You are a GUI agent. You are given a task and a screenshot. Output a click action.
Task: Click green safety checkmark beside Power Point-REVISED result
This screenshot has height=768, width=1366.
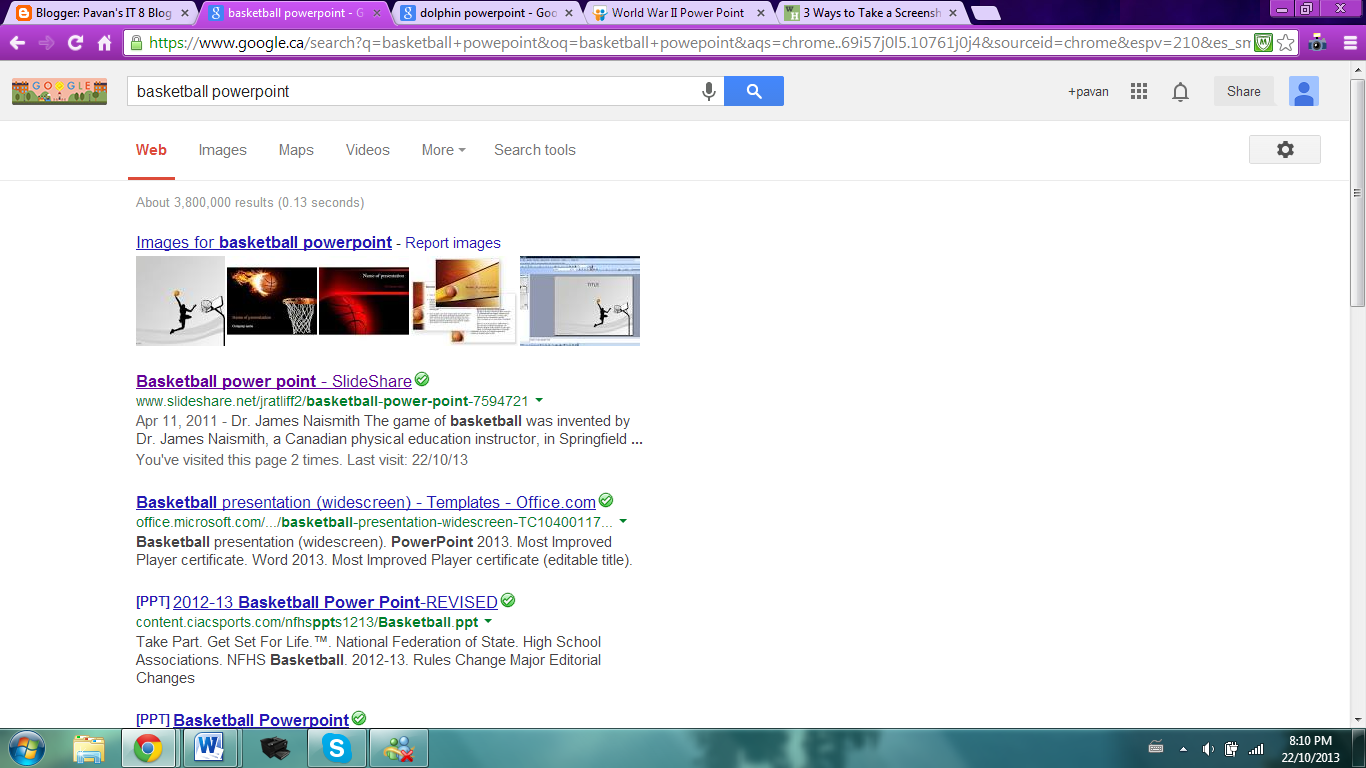[x=508, y=601]
